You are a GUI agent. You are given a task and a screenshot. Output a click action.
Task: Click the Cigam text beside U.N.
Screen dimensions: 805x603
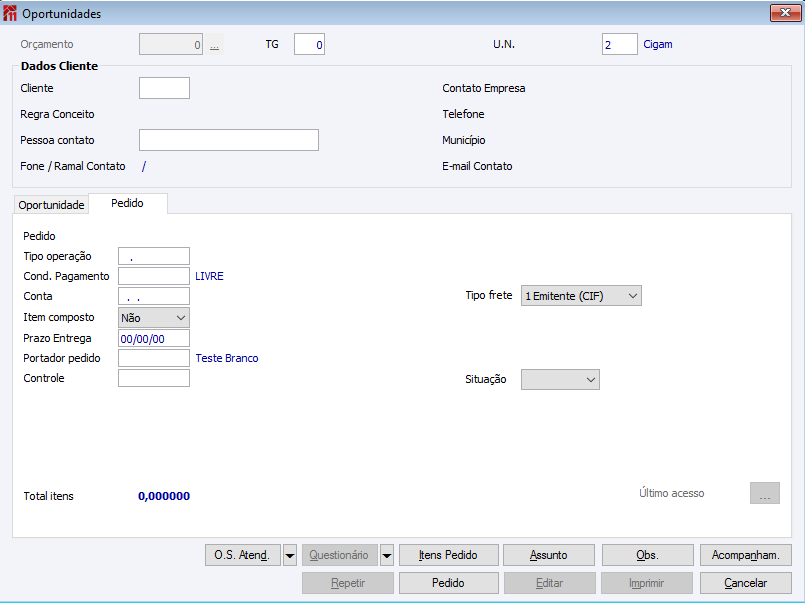(x=658, y=45)
